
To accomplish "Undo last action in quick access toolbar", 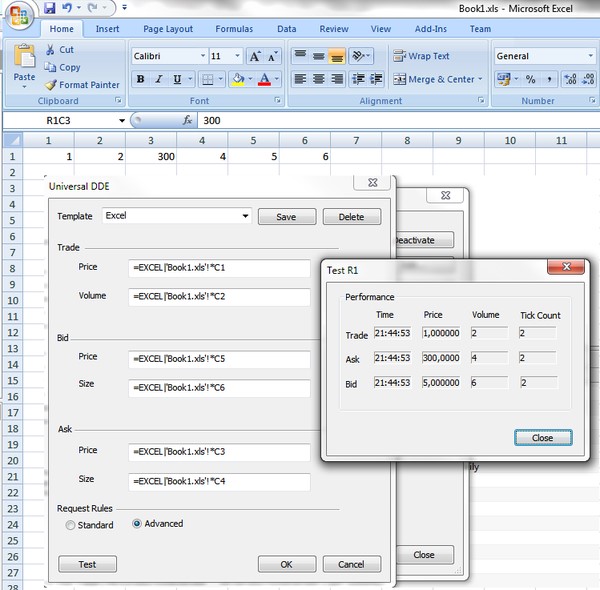I will coord(67,7).
